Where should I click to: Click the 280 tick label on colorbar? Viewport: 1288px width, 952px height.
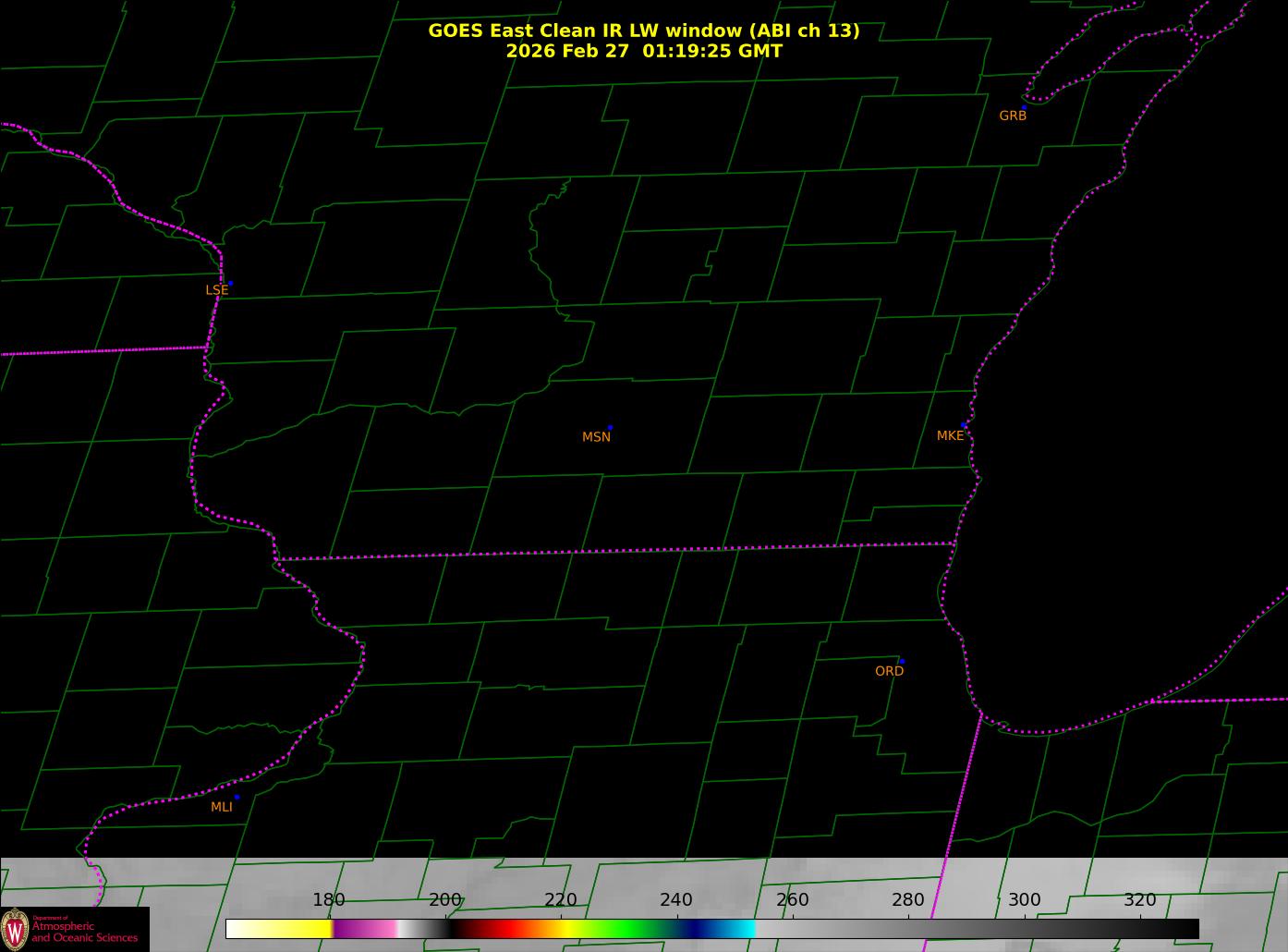pyautogui.click(x=907, y=900)
